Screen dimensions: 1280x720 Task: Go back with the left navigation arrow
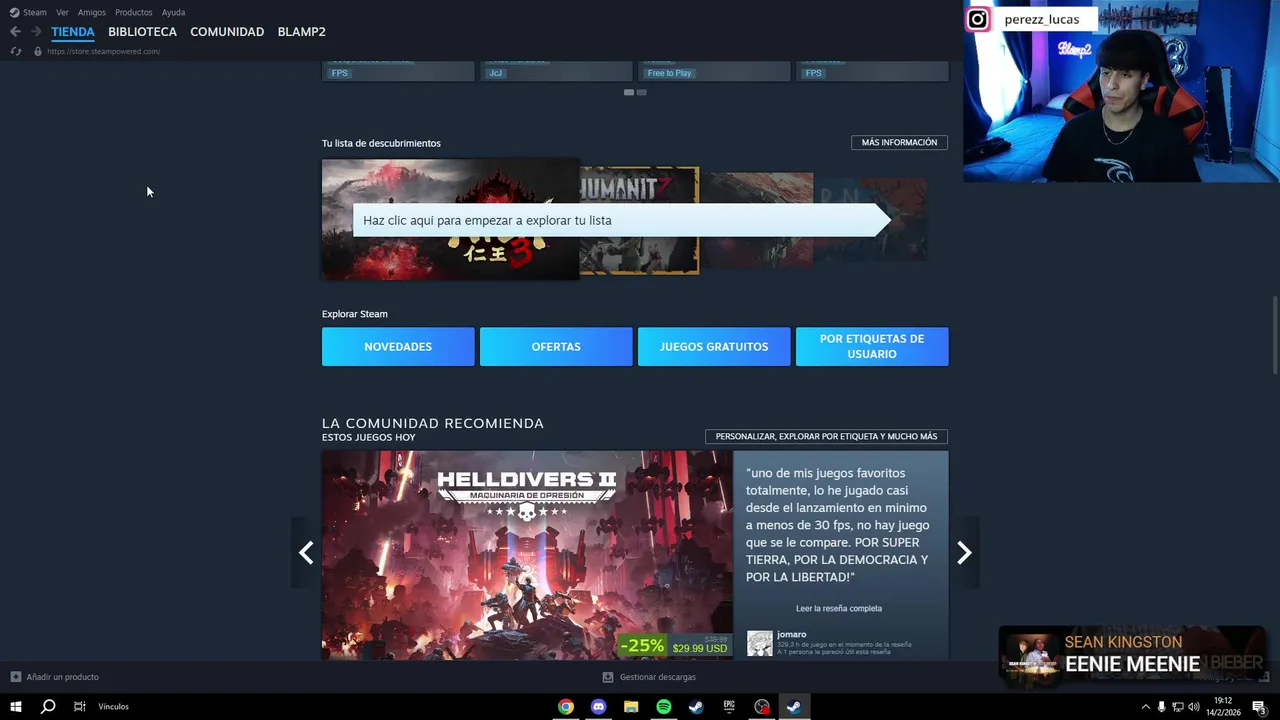15,32
